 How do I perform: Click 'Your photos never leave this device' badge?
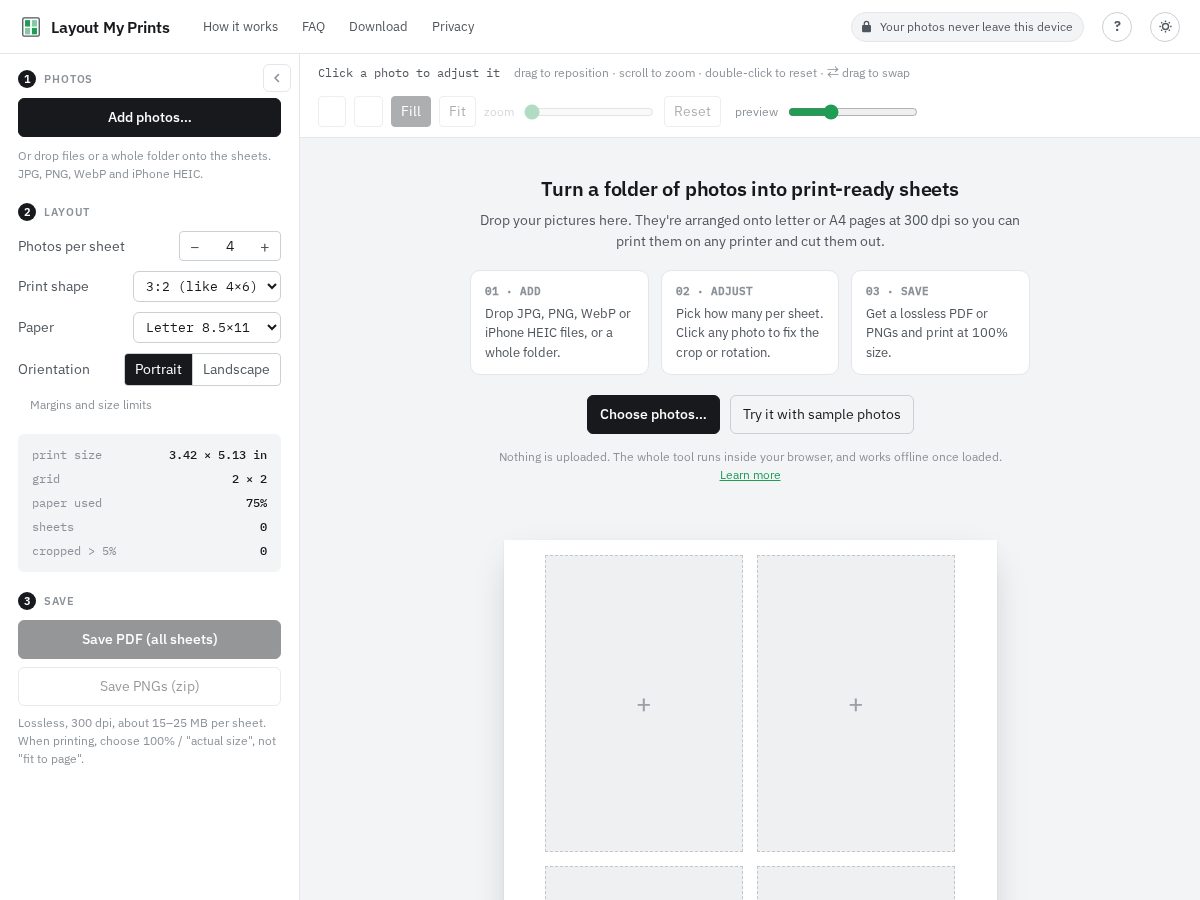[x=967, y=27]
